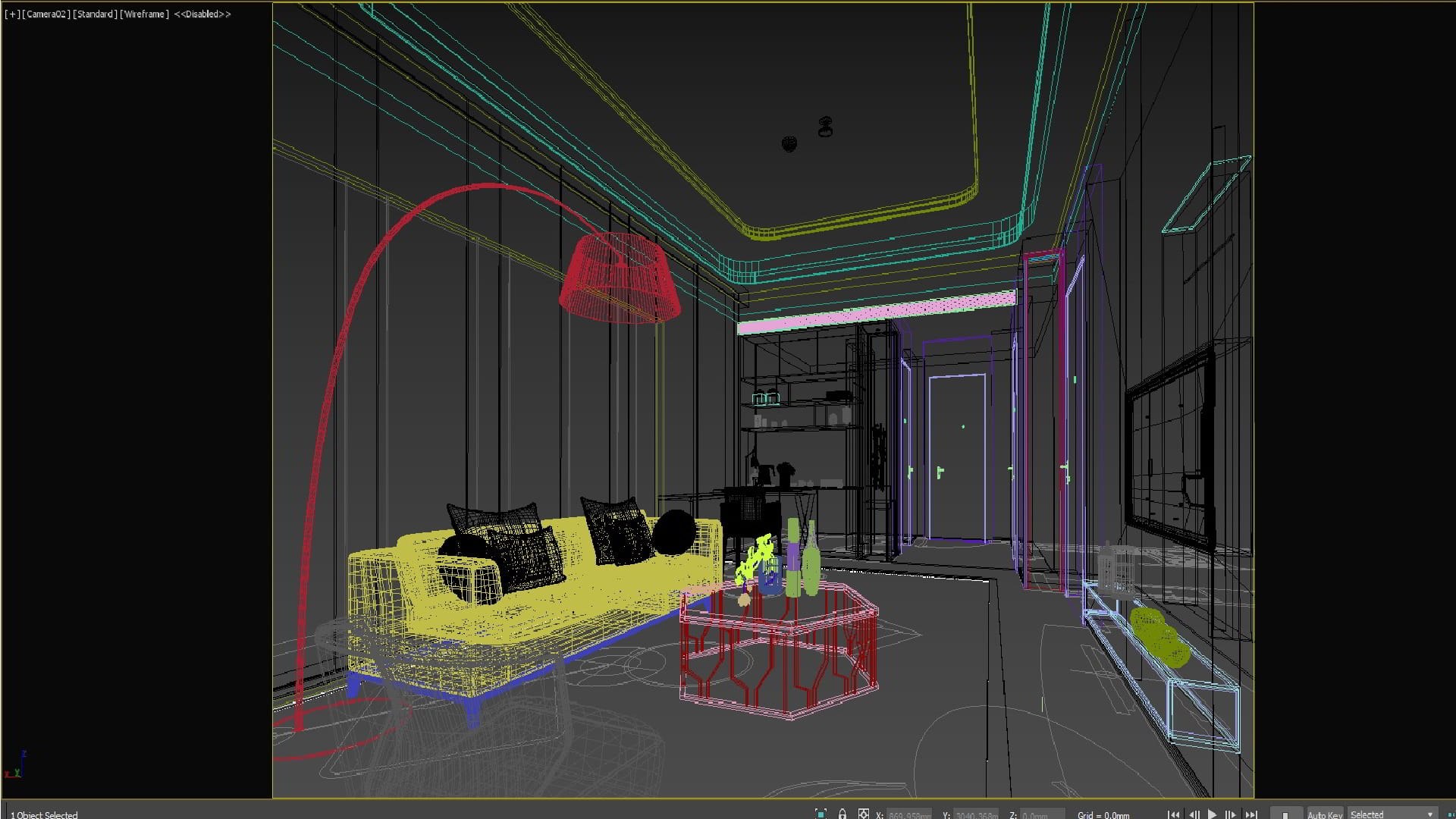Click the Z coordinate input field
1456x819 pixels.
(1042, 814)
